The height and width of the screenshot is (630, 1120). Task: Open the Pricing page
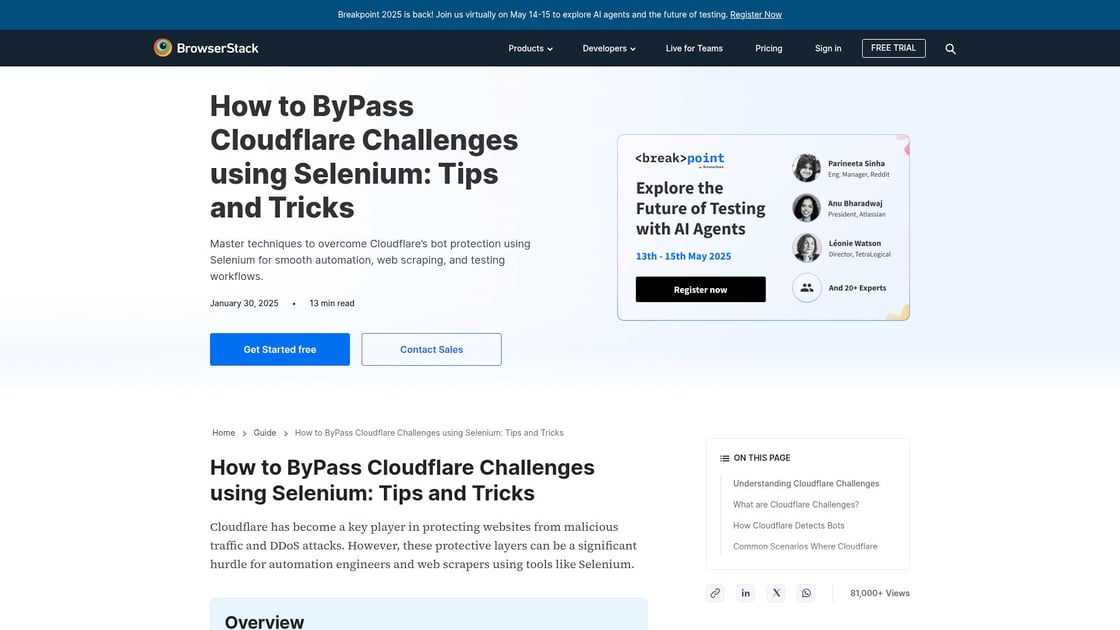(769, 49)
